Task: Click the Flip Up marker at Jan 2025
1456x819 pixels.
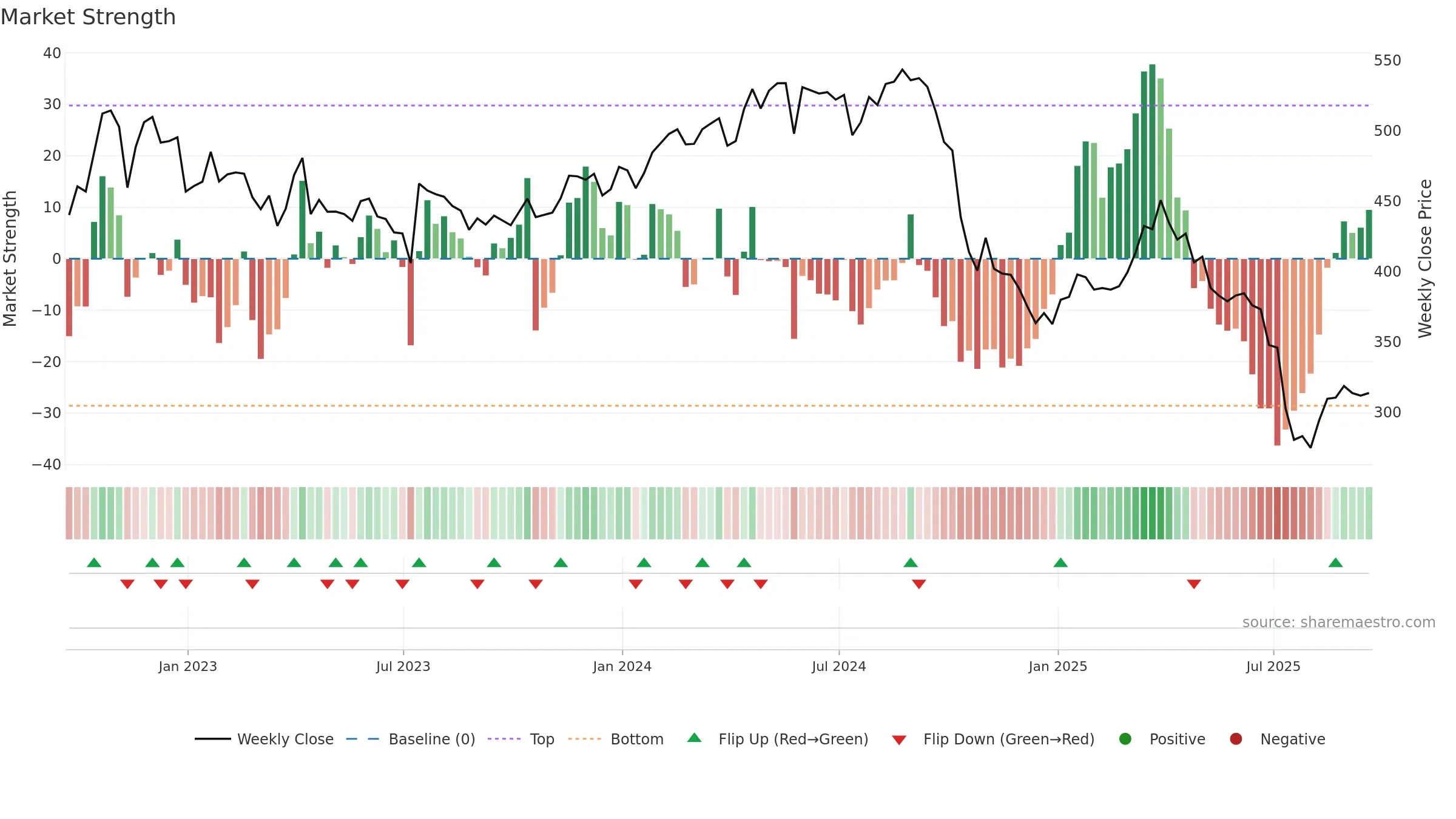Action: coord(1060,562)
